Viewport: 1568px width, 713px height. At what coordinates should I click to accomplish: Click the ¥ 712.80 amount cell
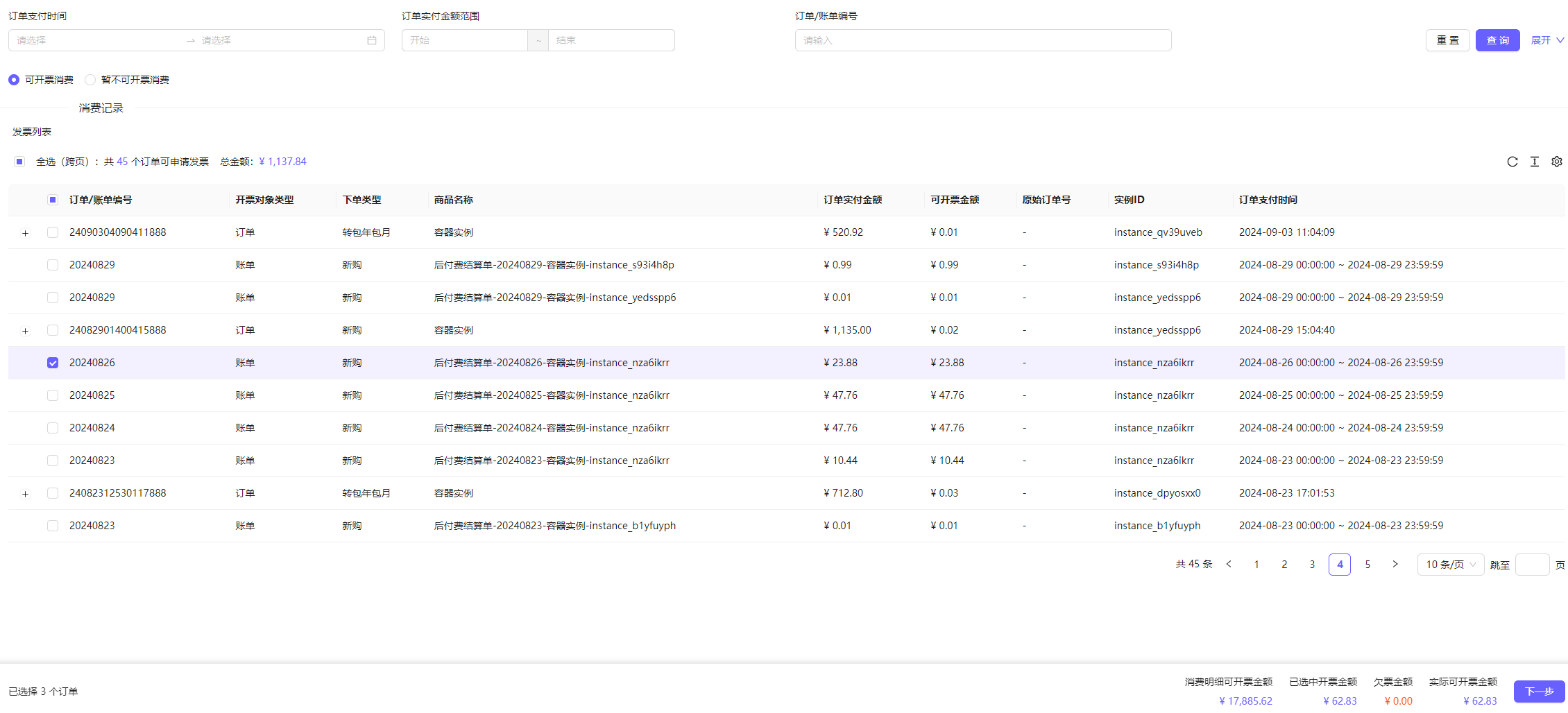tap(843, 493)
